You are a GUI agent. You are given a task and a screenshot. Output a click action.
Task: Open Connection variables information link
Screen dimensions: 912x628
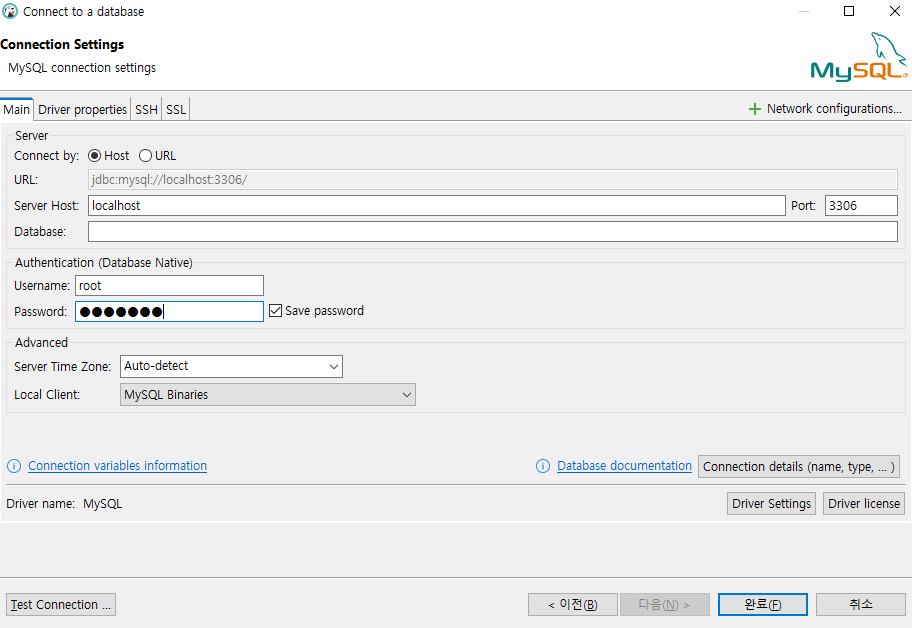point(117,466)
